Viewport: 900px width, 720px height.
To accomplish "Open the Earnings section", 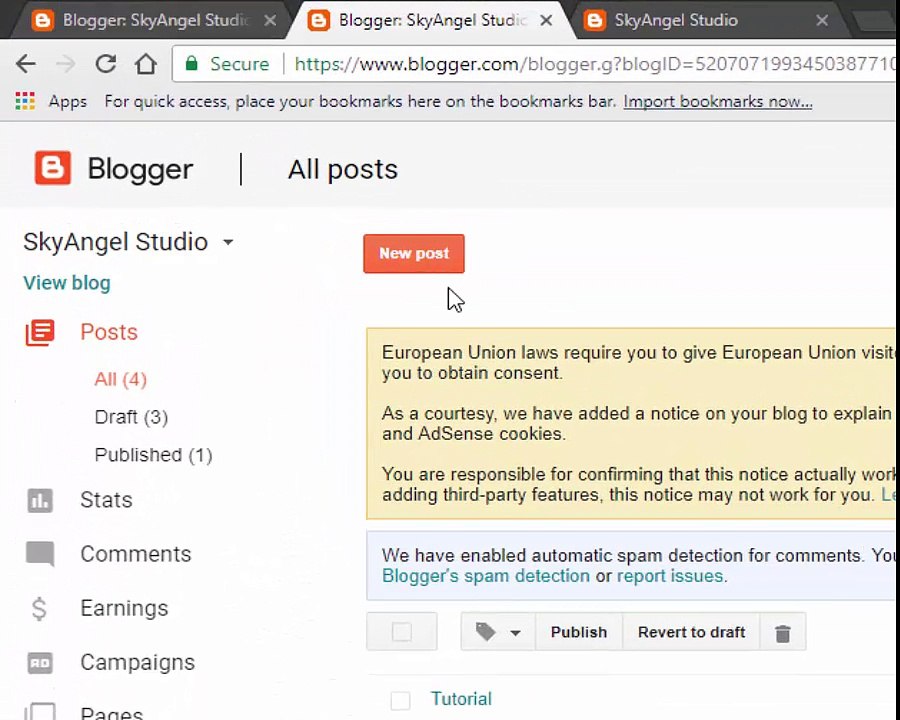I will click(x=124, y=608).
